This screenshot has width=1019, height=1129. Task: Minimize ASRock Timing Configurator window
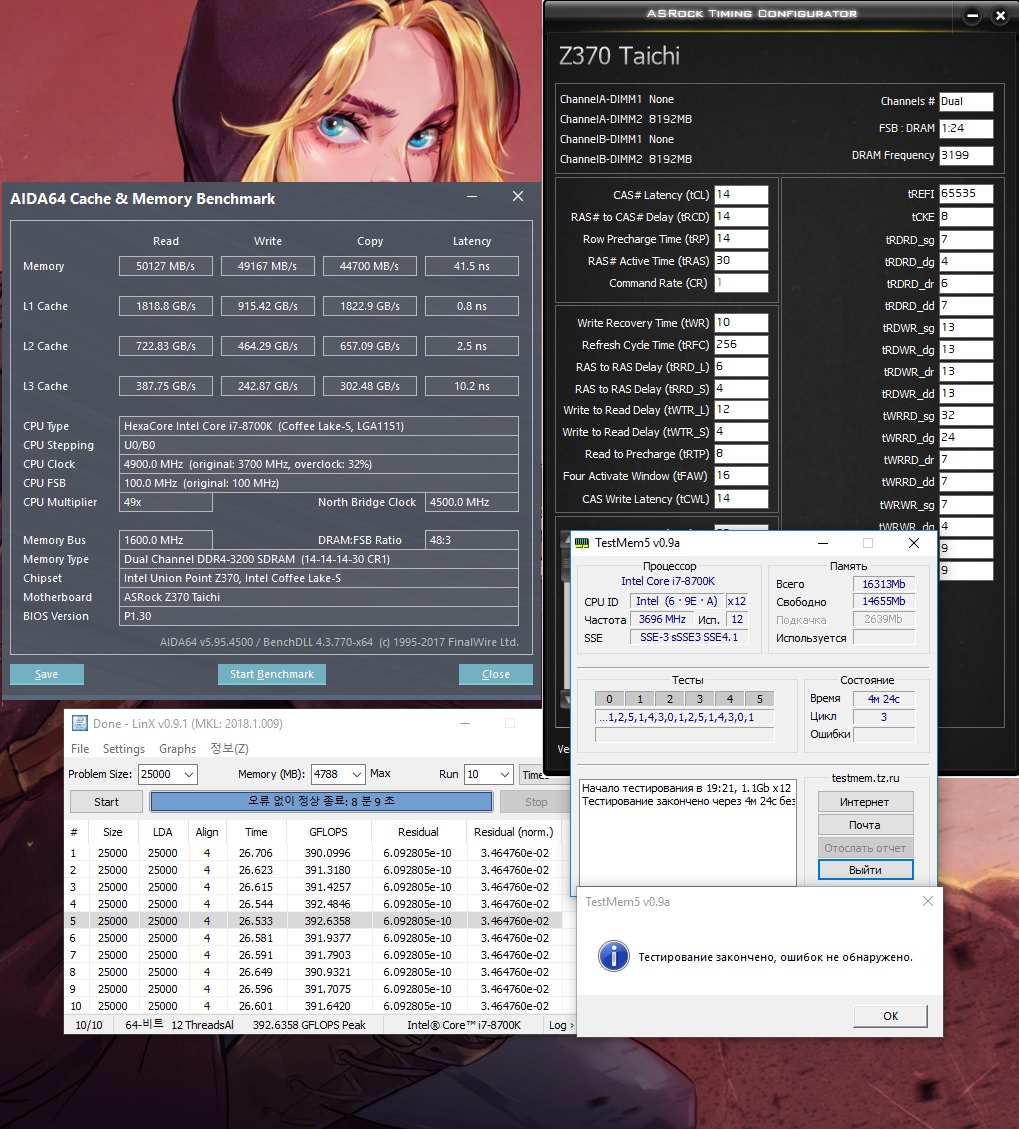coord(972,15)
